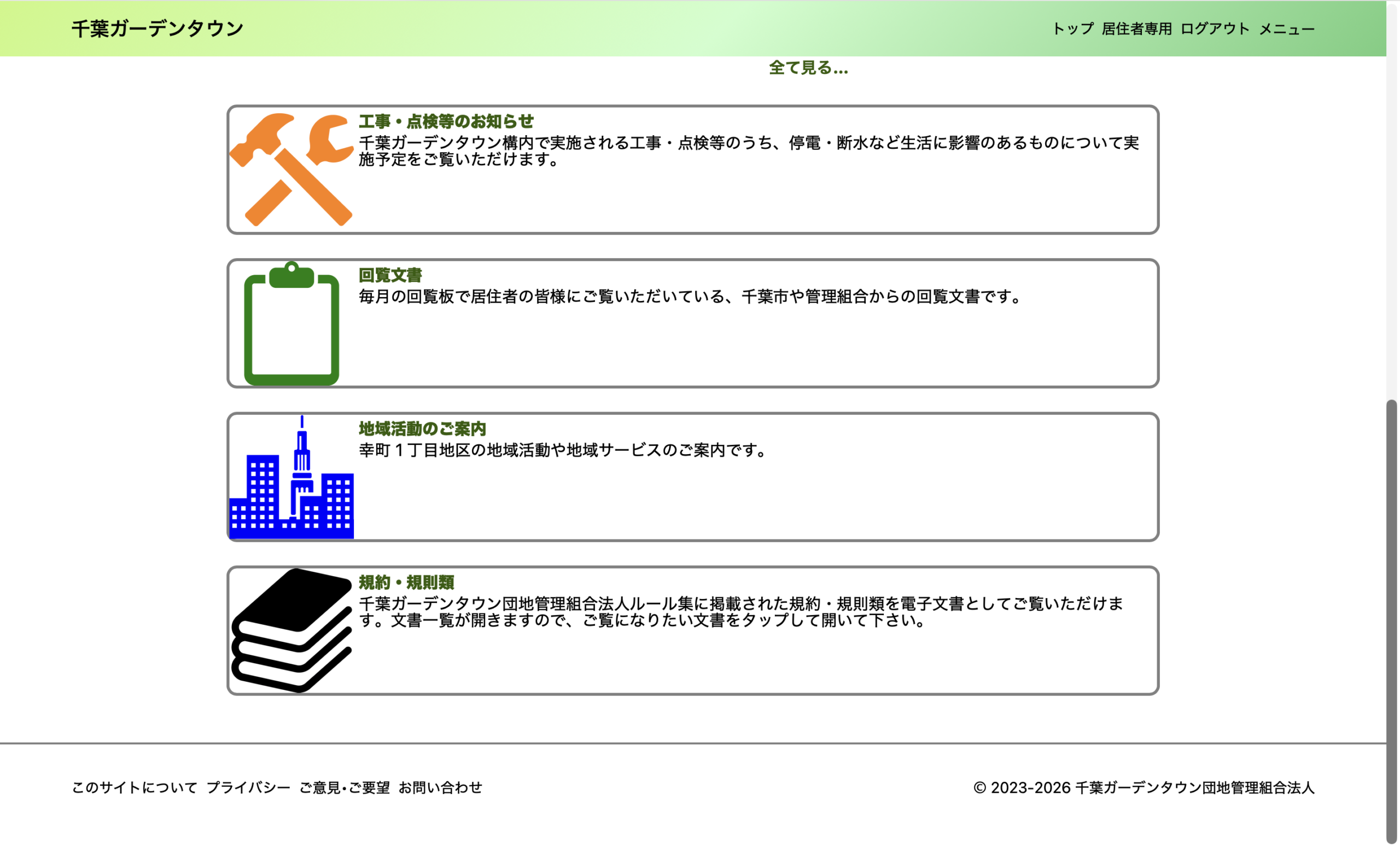Open the お問い合わせ footer link

point(440,787)
